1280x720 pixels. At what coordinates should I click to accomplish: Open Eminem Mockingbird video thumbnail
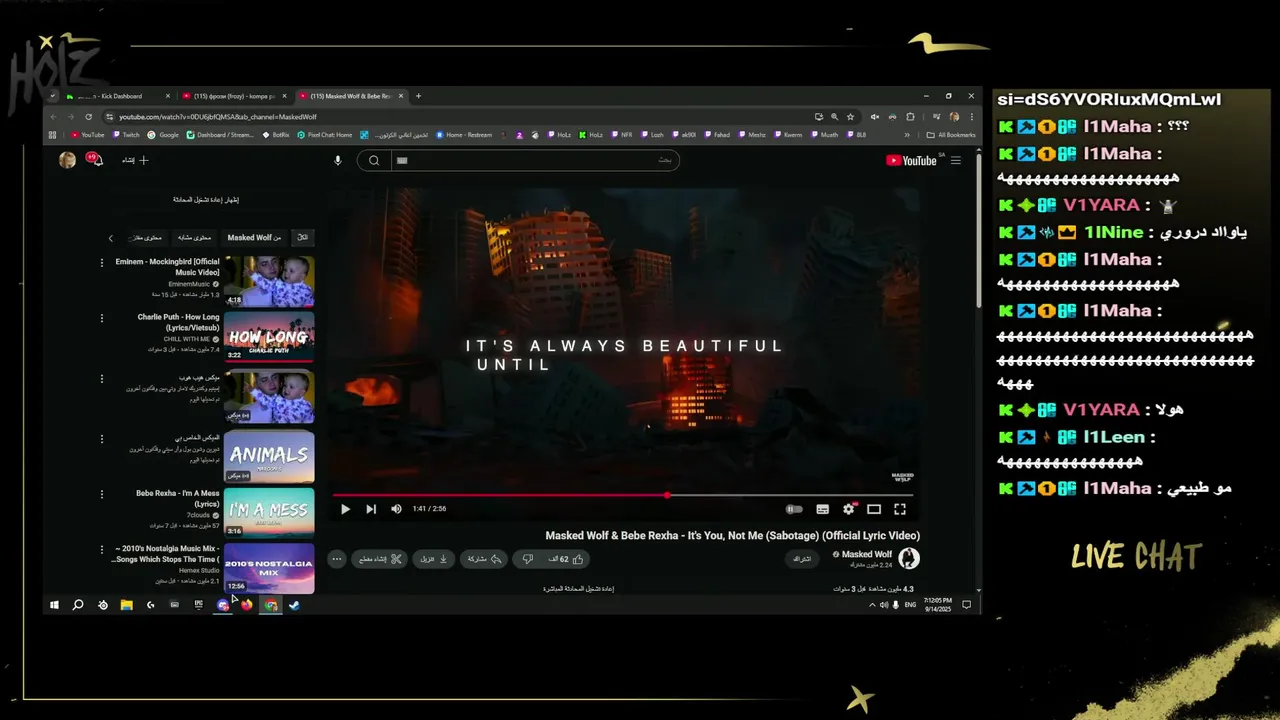(x=269, y=281)
